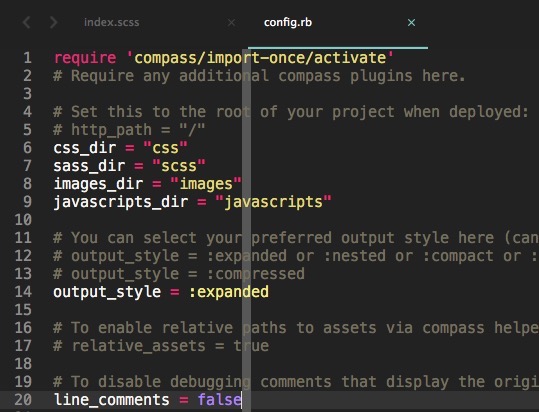Click the sass_dir variable name
Screen dimensions: 539x412
pyautogui.click(x=89, y=166)
